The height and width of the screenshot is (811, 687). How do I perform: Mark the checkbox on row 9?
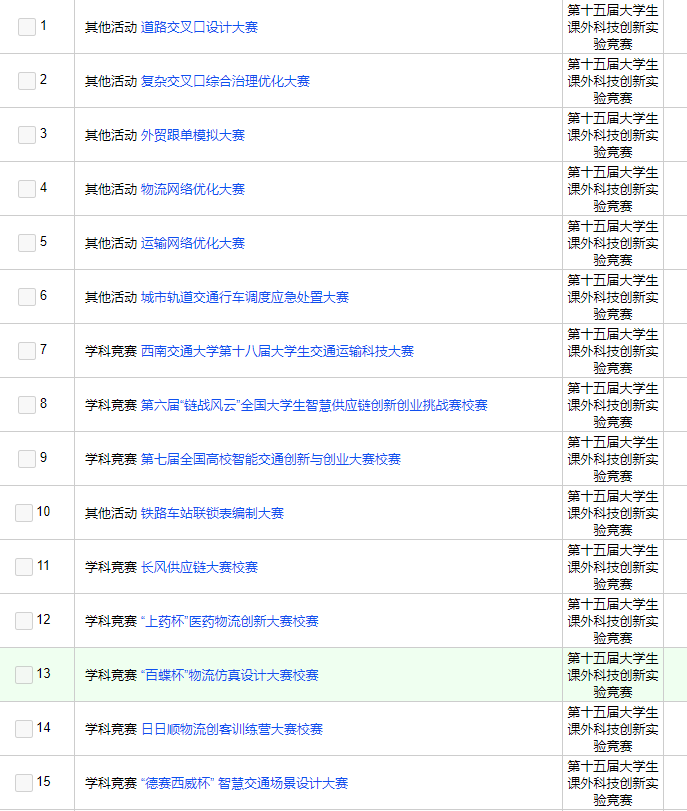point(26,459)
